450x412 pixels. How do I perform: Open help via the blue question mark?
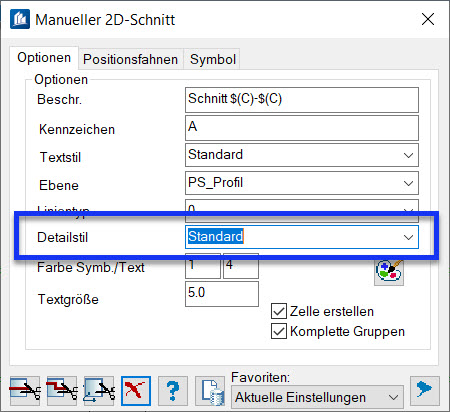pos(173,391)
